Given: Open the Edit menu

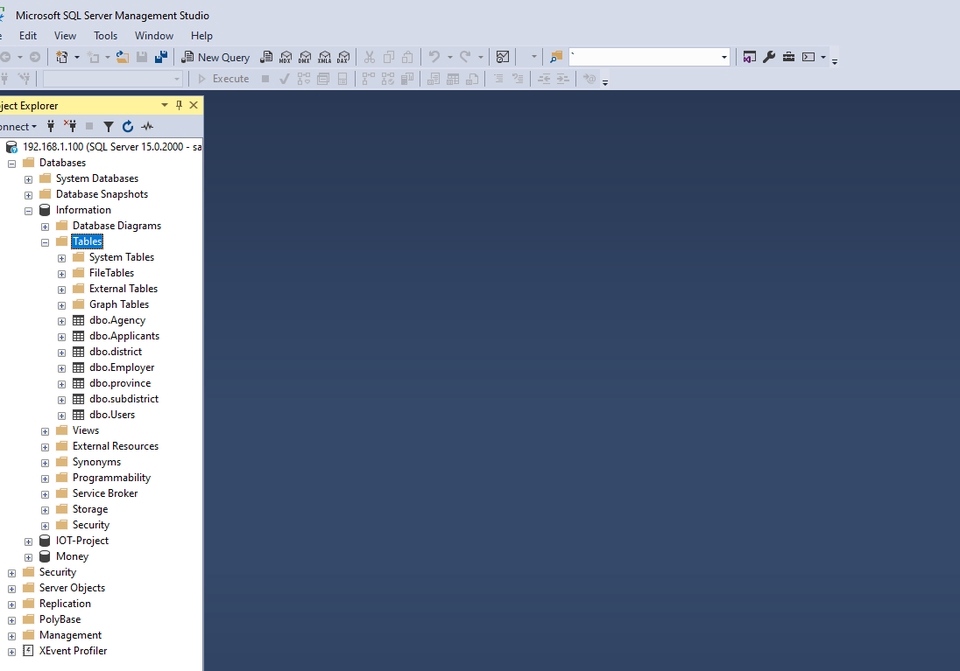Looking at the screenshot, I should click(x=28, y=36).
